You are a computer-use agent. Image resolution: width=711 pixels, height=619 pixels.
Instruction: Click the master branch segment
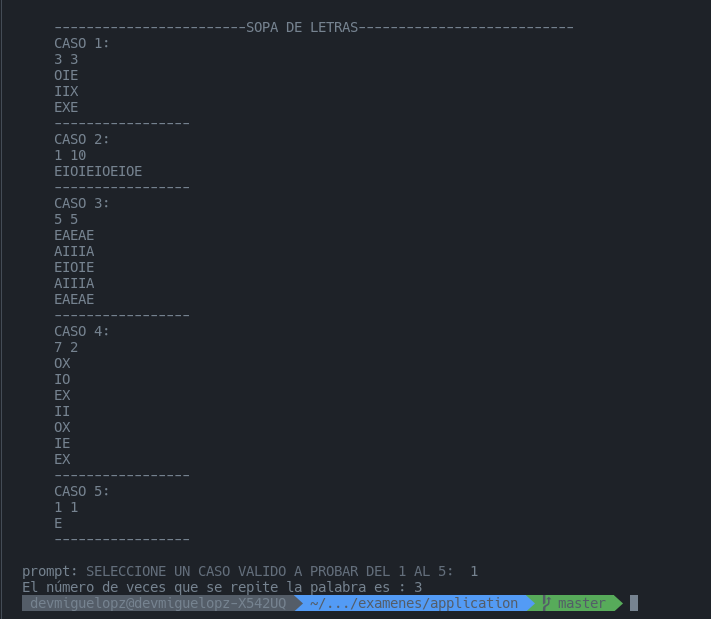574,603
